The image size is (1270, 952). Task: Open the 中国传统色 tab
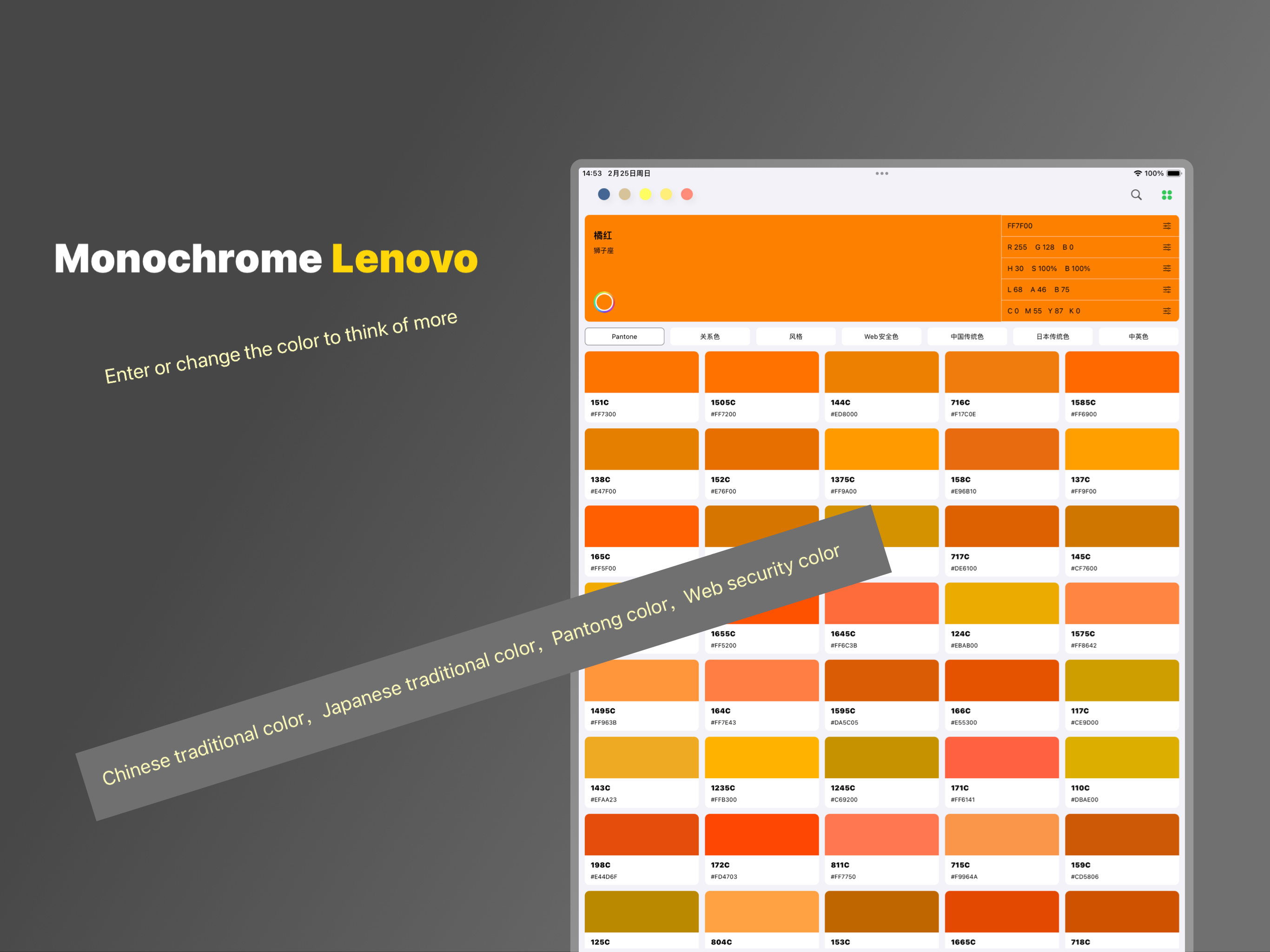click(967, 337)
